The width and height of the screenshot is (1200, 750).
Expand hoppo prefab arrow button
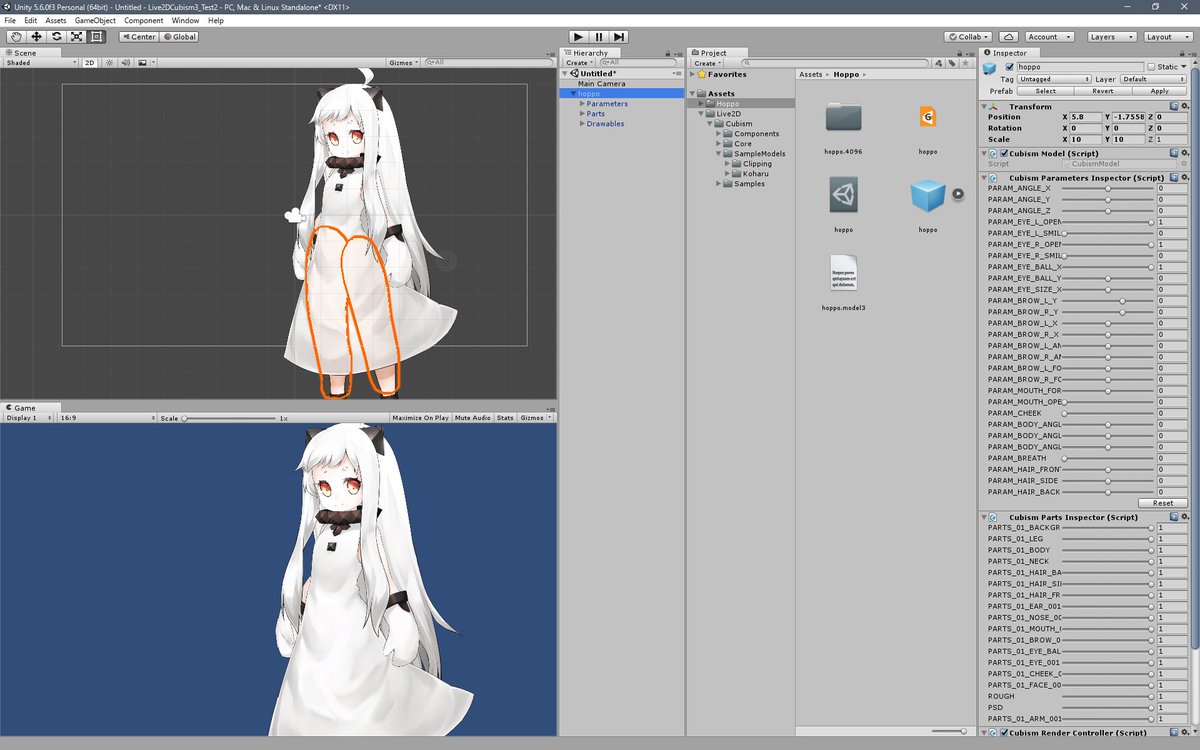pos(958,194)
